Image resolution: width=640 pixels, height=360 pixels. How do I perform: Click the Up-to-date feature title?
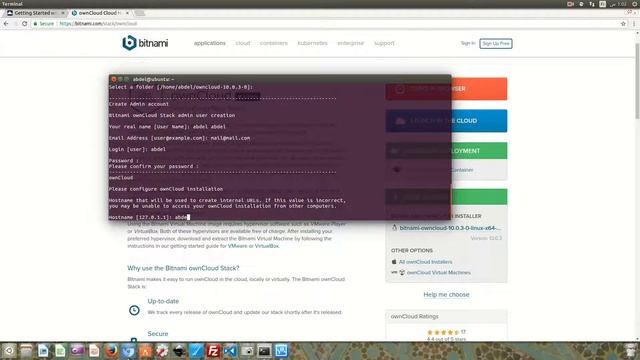(163, 301)
